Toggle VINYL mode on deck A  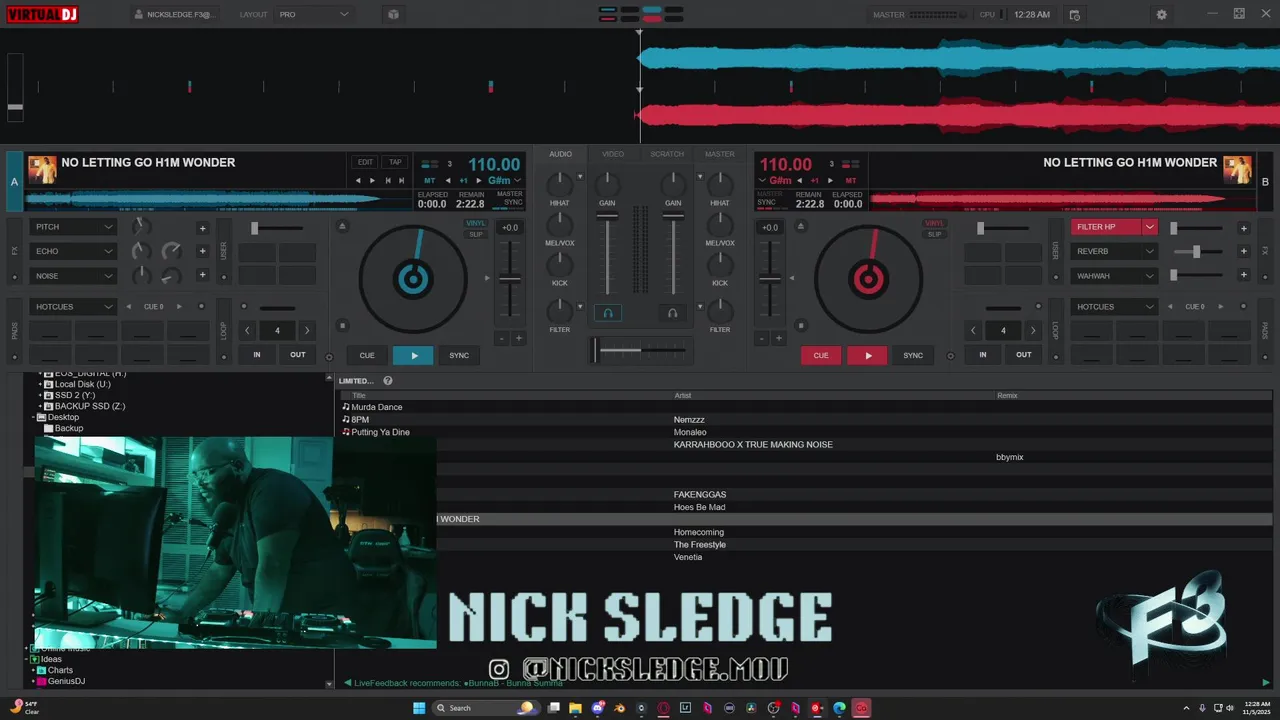point(476,223)
